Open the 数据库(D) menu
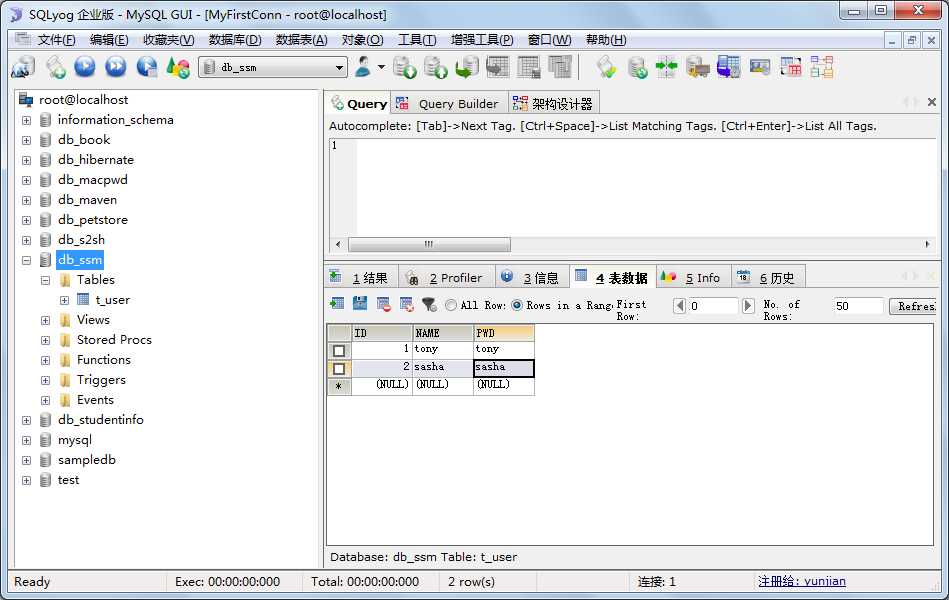 [235, 40]
